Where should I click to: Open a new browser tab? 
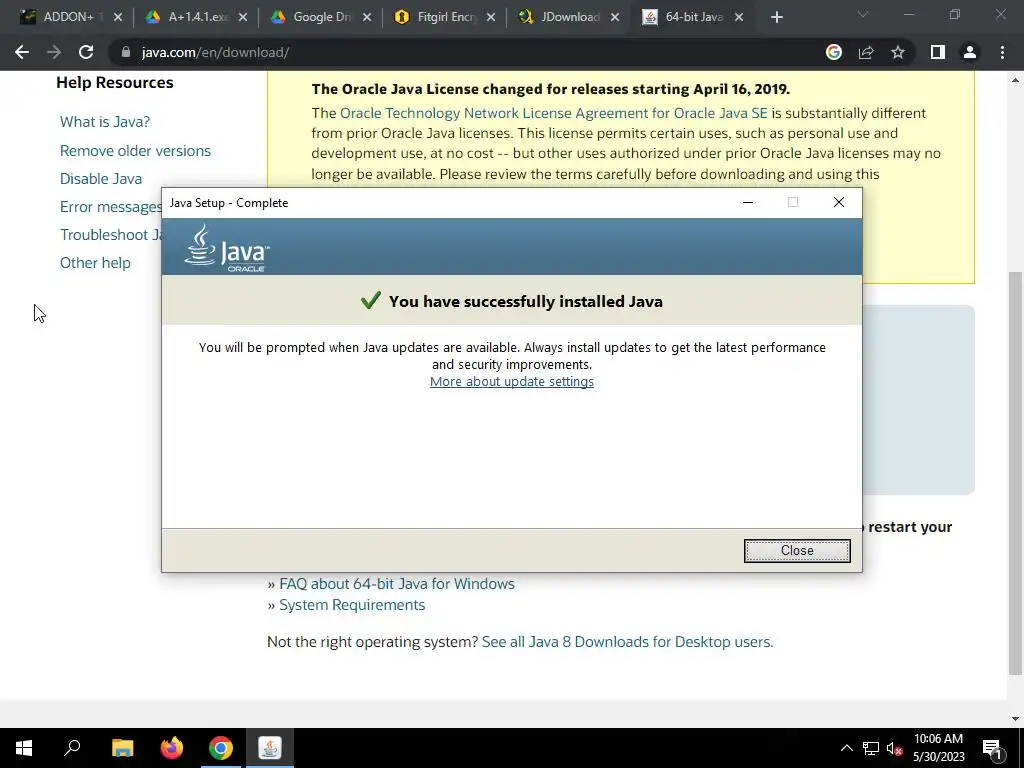[776, 18]
